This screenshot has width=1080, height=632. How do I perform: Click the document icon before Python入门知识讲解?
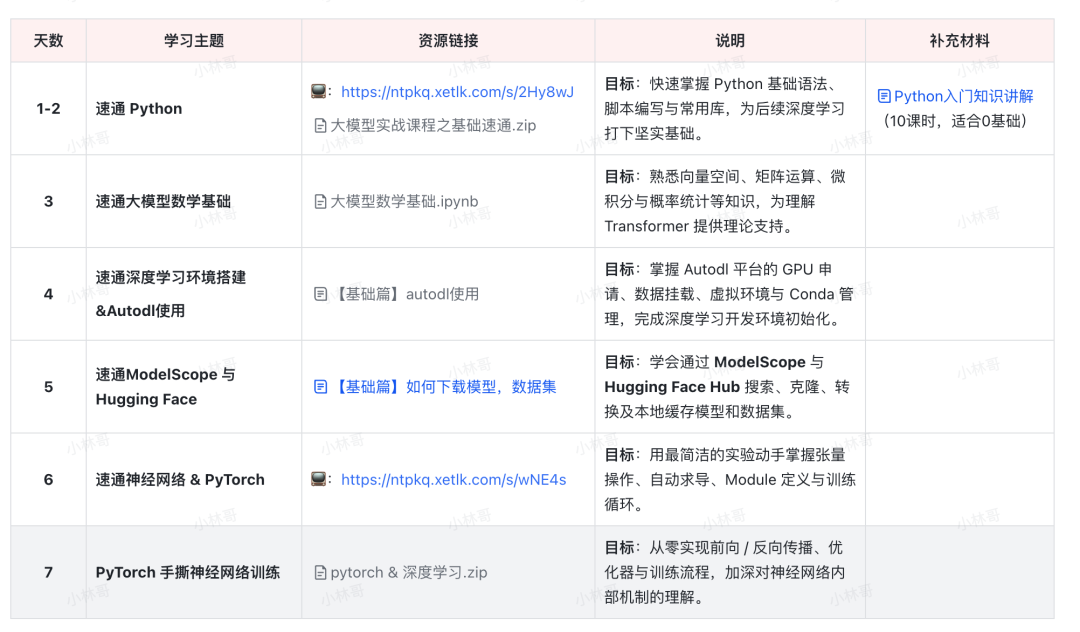pos(884,96)
